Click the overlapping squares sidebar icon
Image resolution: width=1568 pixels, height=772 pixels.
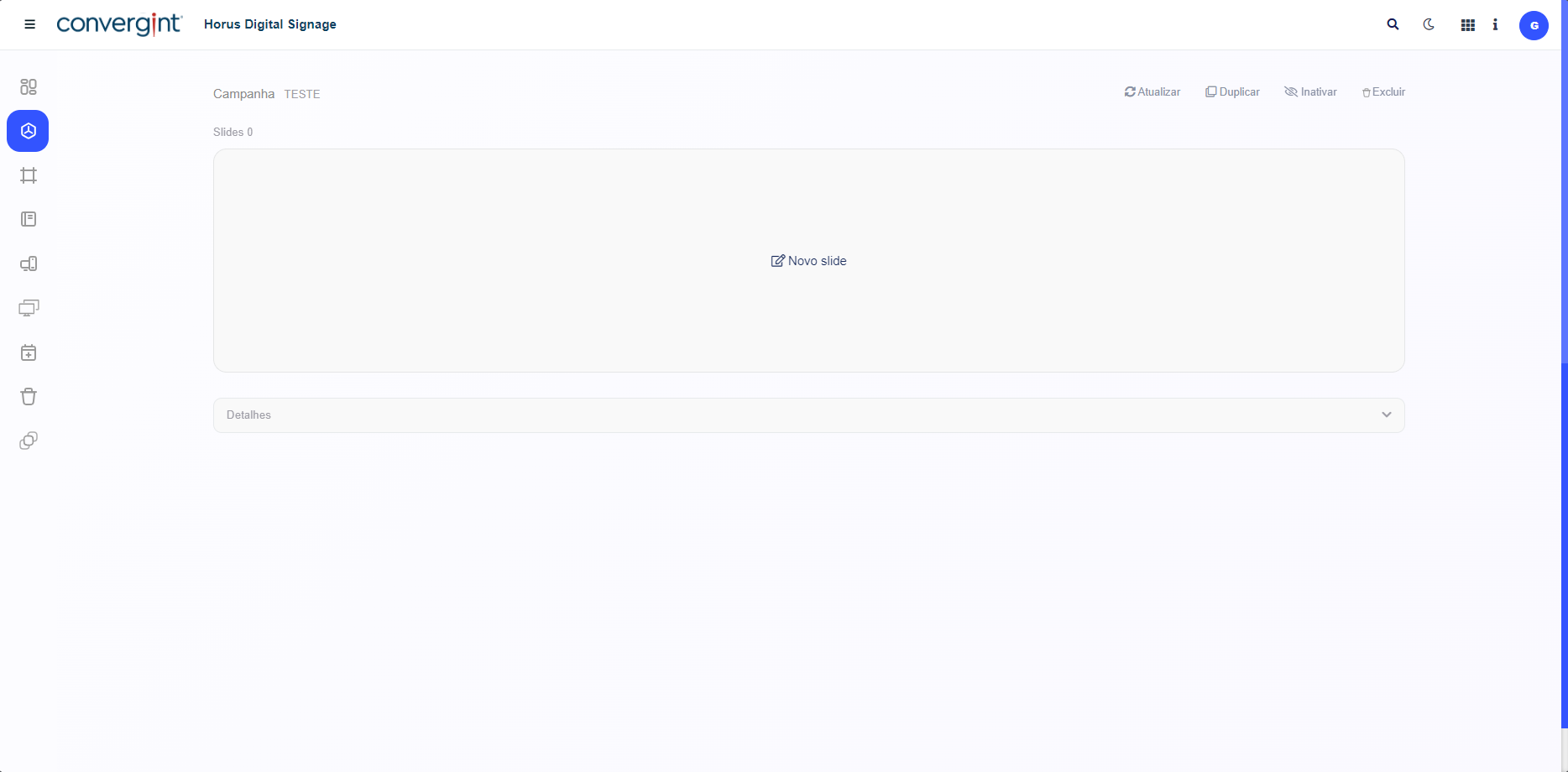[x=29, y=441]
